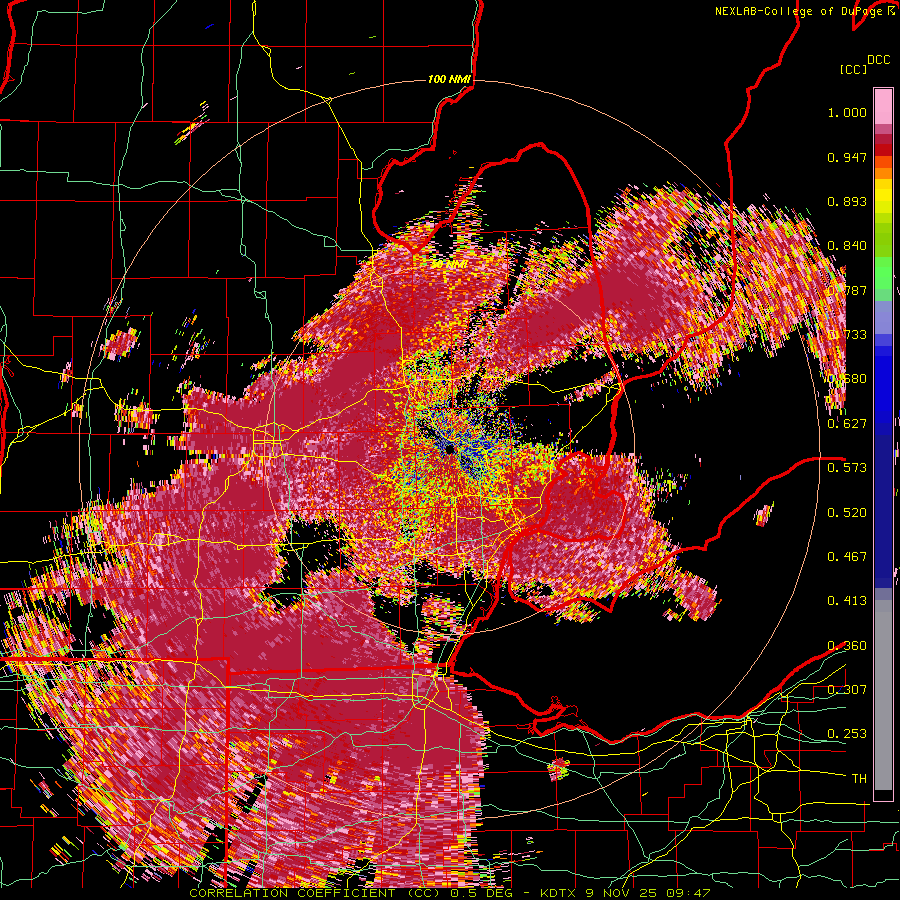This screenshot has height=900, width=900.
Task: Click the 0.573 scale value
Action: 847,467
